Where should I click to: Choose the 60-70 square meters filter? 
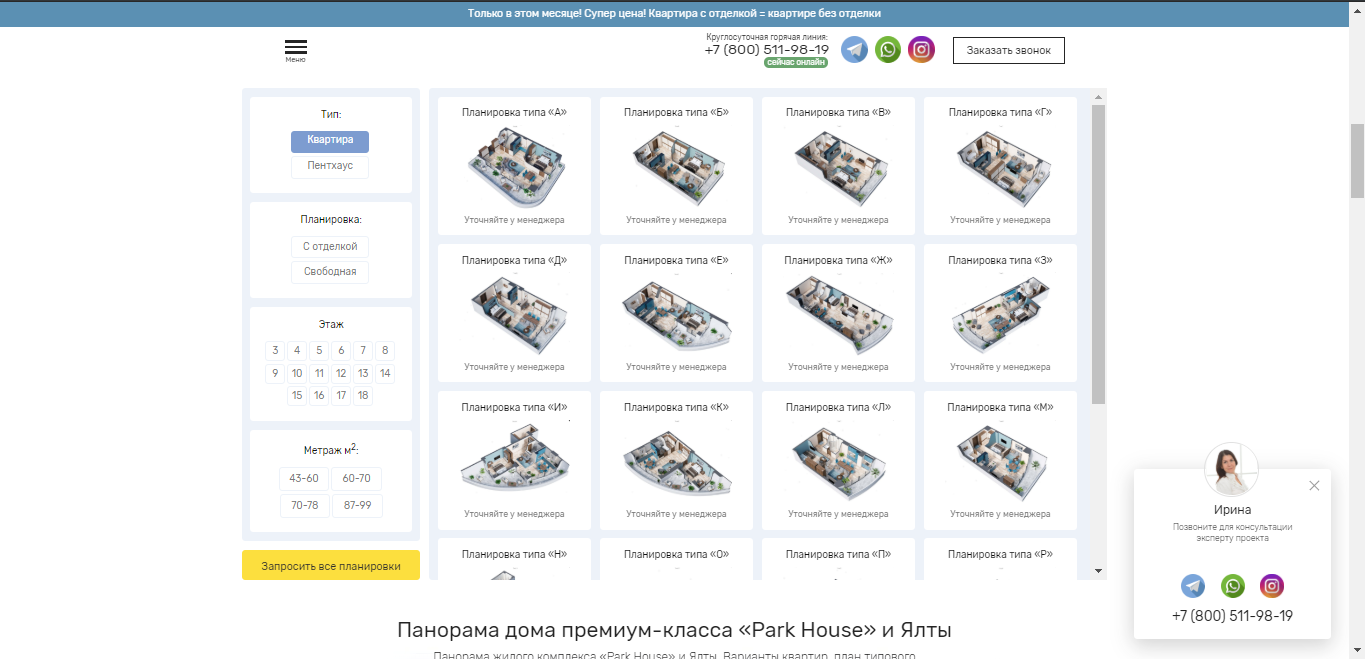pyautogui.click(x=357, y=478)
